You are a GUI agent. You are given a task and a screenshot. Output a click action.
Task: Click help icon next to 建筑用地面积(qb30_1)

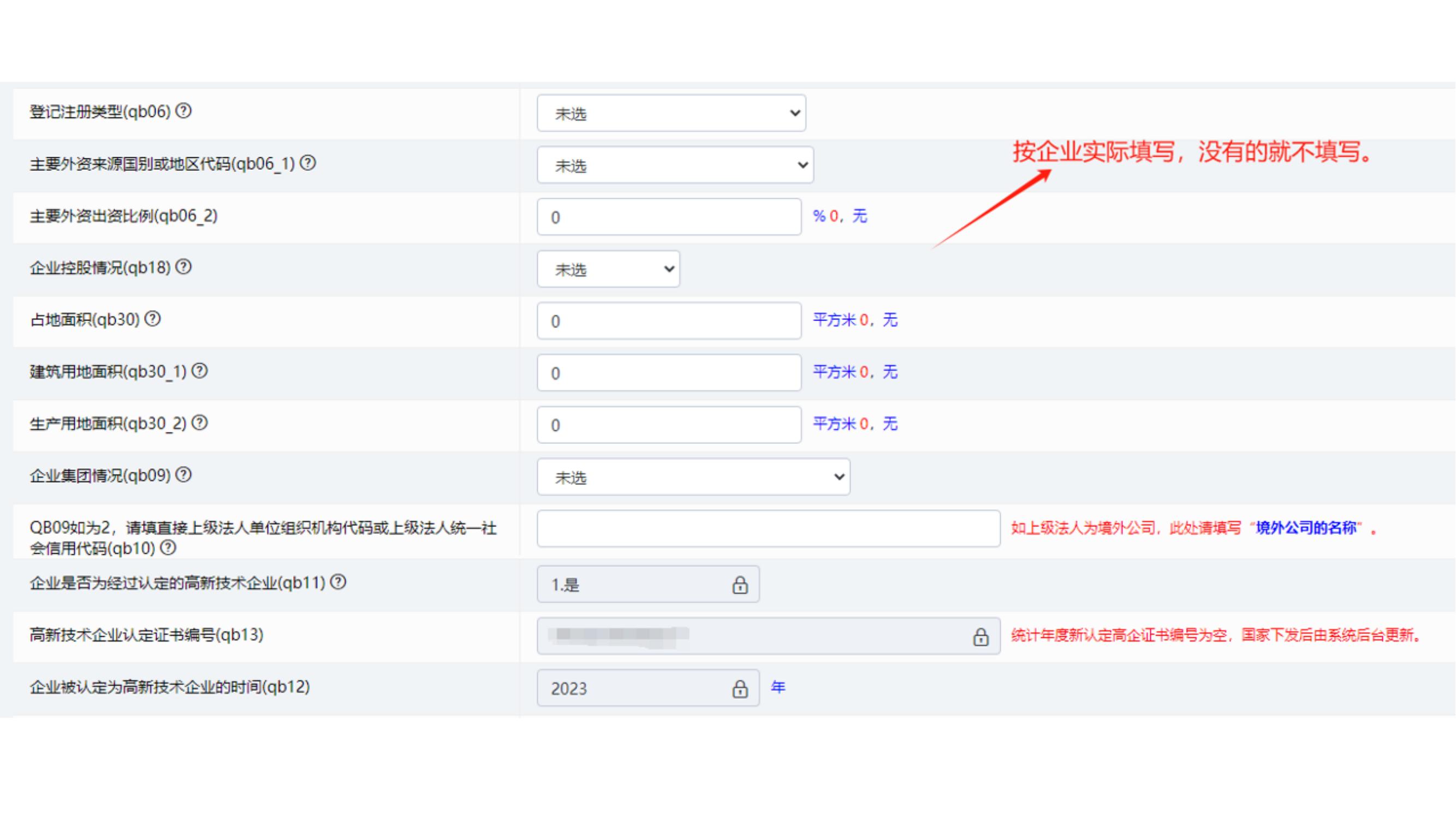tap(199, 371)
